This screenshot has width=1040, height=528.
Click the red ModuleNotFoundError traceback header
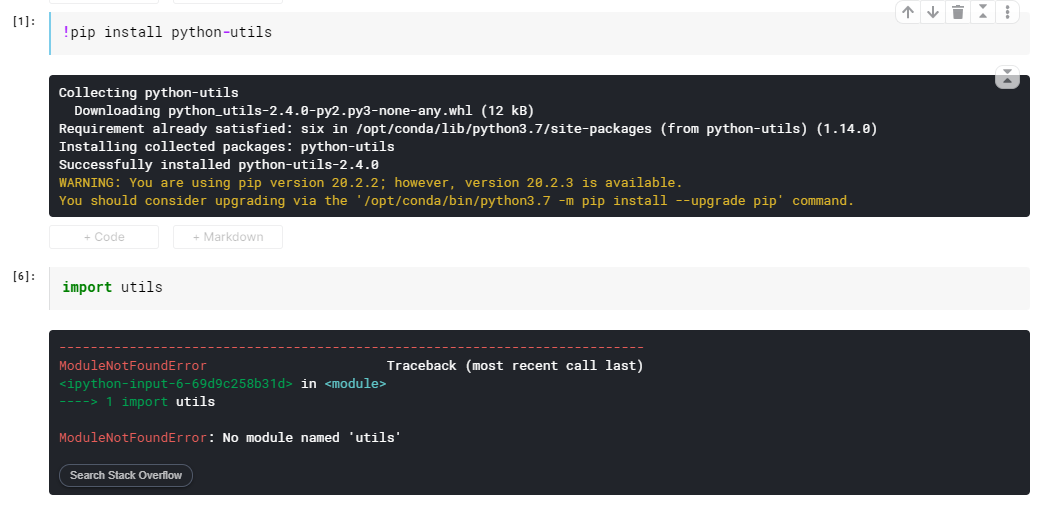coord(133,366)
